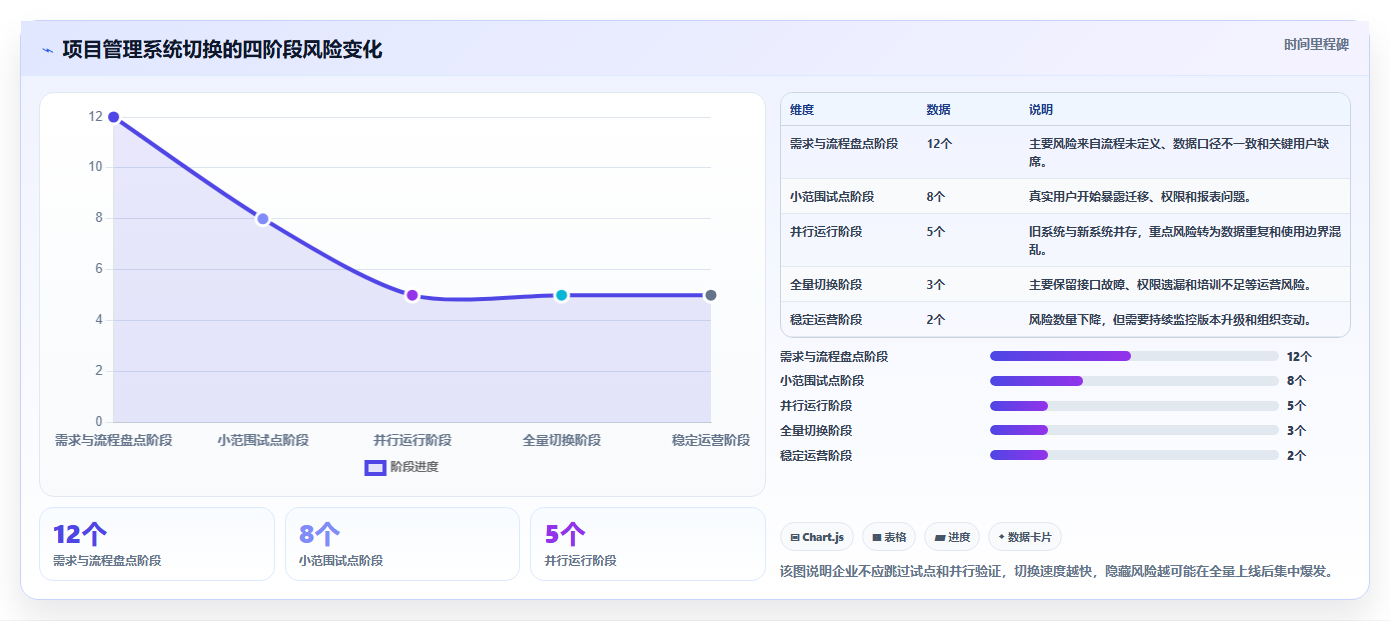Viewport: 1390px width, 621px height.
Task: Click the 2个 value in the table
Action: pyautogui.click(x=936, y=320)
